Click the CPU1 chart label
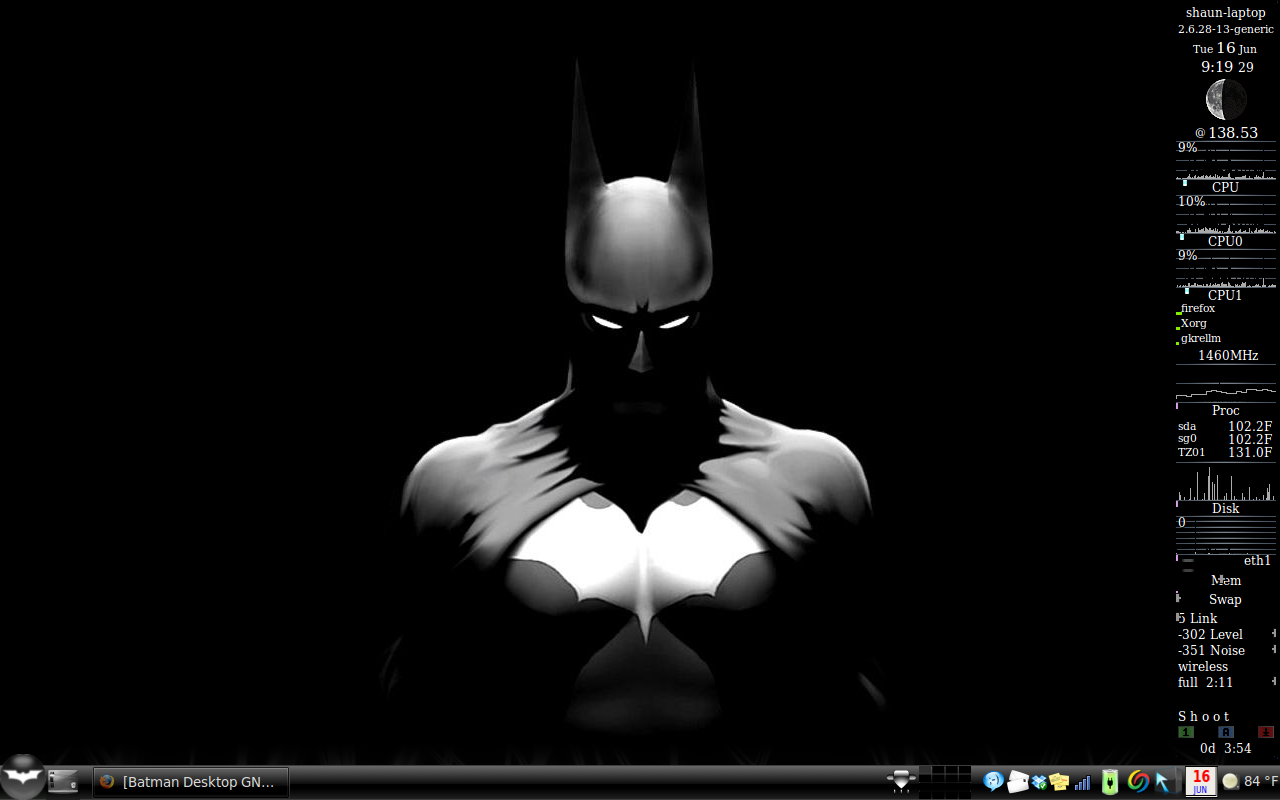The width and height of the screenshot is (1280, 800). point(1225,295)
